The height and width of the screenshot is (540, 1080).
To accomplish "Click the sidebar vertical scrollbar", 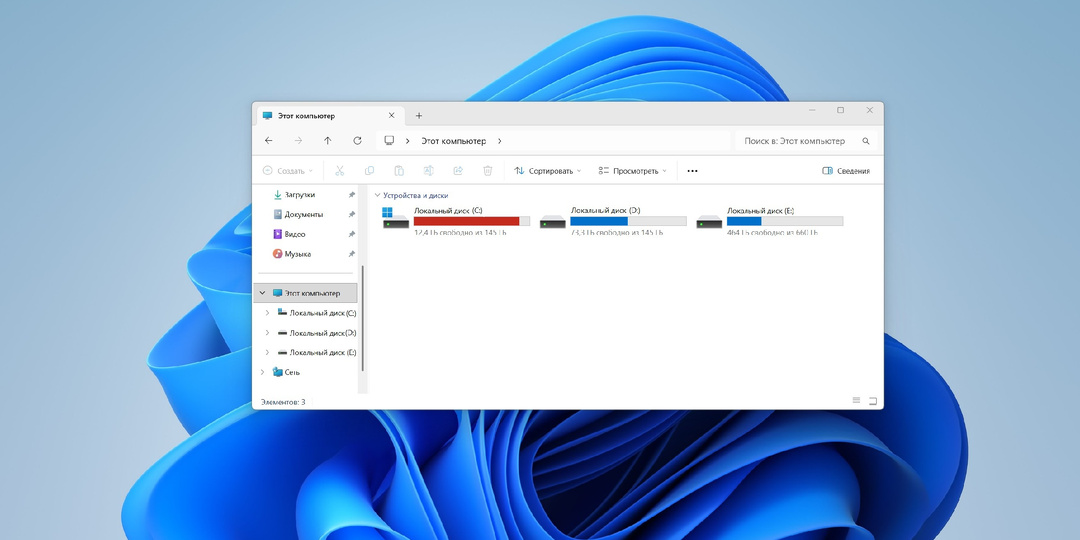I will pos(362,318).
